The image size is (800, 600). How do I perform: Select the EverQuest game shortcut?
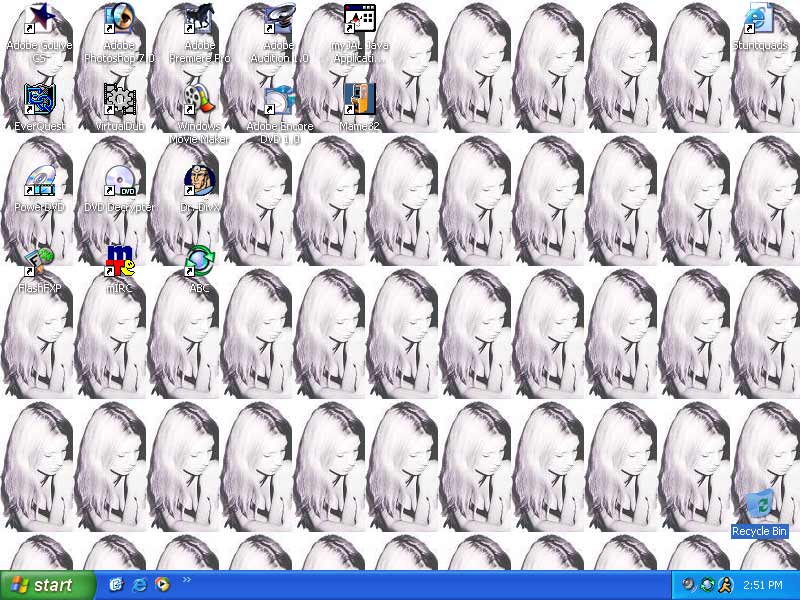coord(40,99)
